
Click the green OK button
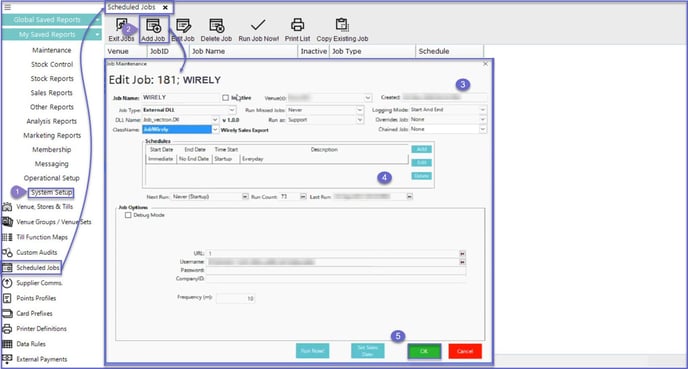coord(424,351)
